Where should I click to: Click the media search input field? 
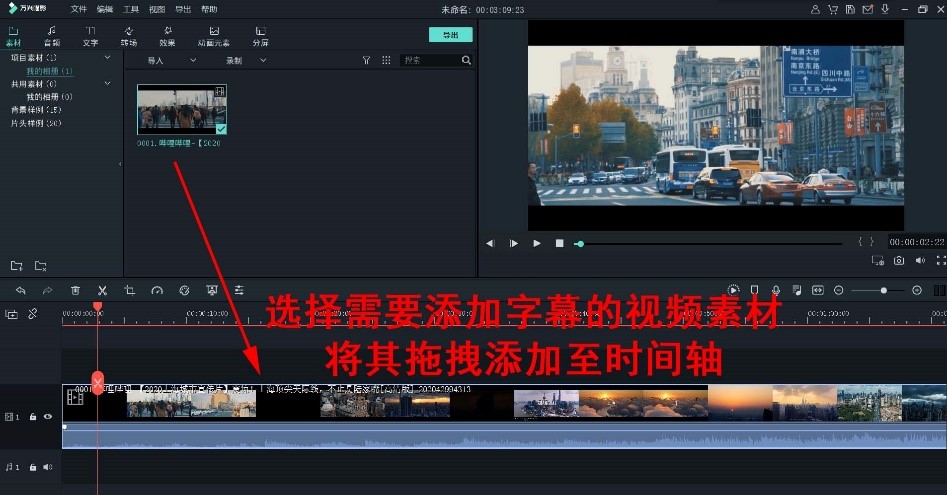pyautogui.click(x=431, y=60)
